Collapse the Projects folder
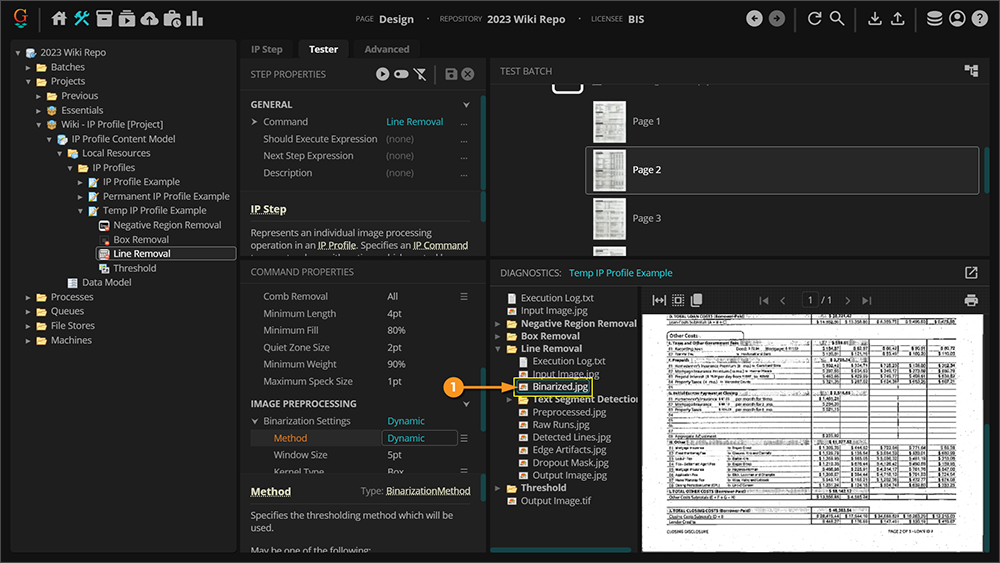Image resolution: width=1000 pixels, height=563 pixels. (x=28, y=82)
